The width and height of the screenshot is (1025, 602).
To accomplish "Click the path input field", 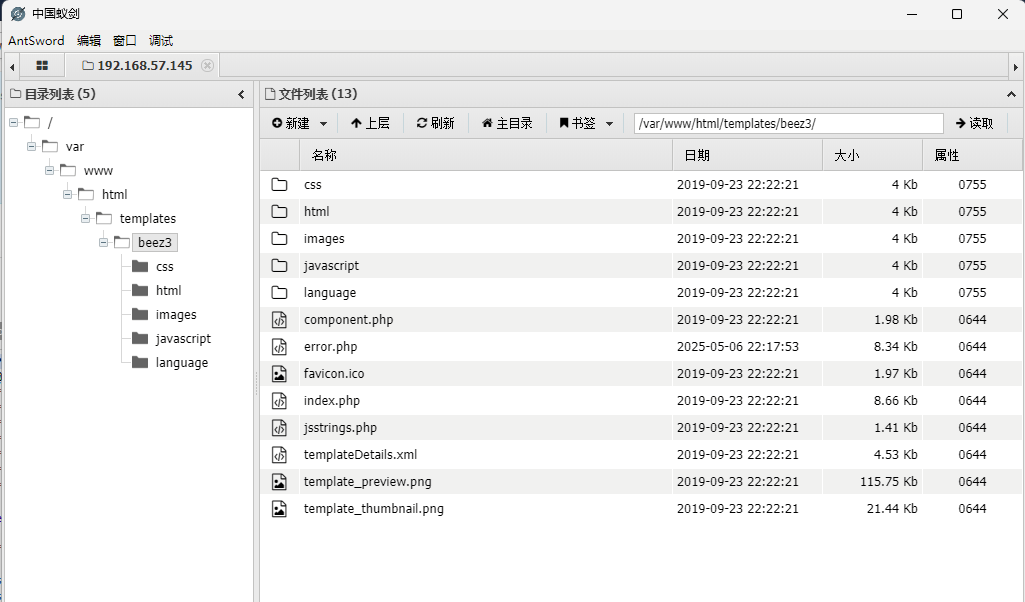I will [788, 124].
